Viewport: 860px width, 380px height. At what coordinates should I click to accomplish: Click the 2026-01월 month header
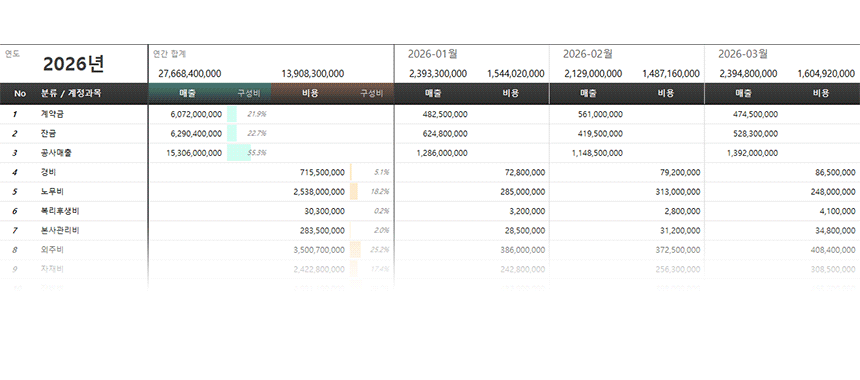tap(433, 54)
